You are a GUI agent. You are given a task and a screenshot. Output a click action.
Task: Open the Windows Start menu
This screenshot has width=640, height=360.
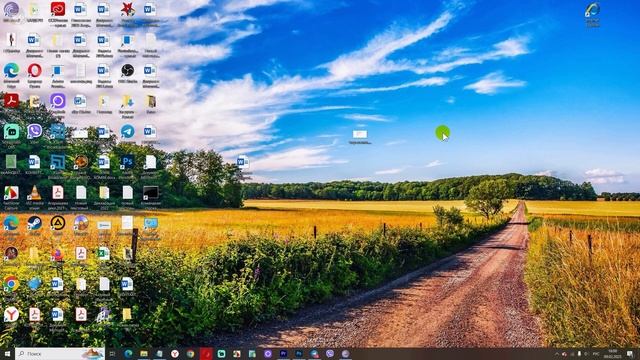point(7,354)
